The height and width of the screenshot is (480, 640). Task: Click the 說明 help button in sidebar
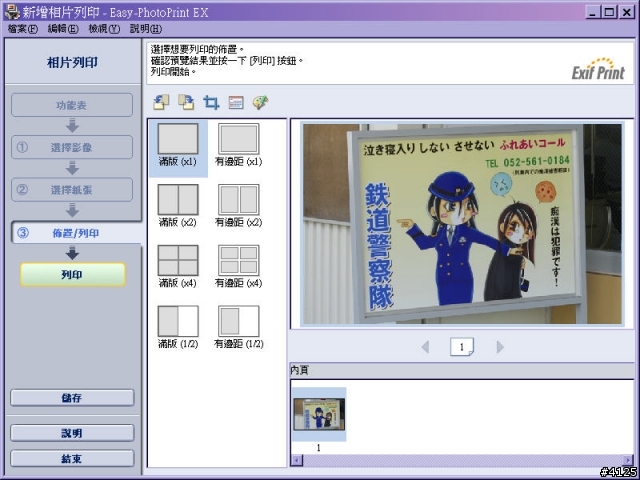72,433
